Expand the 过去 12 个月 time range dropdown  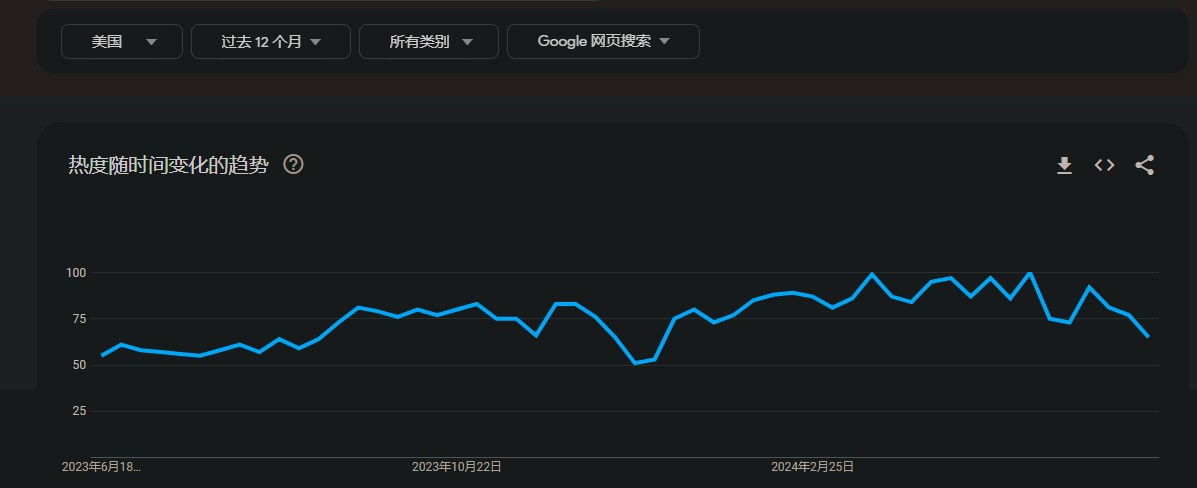(x=270, y=41)
